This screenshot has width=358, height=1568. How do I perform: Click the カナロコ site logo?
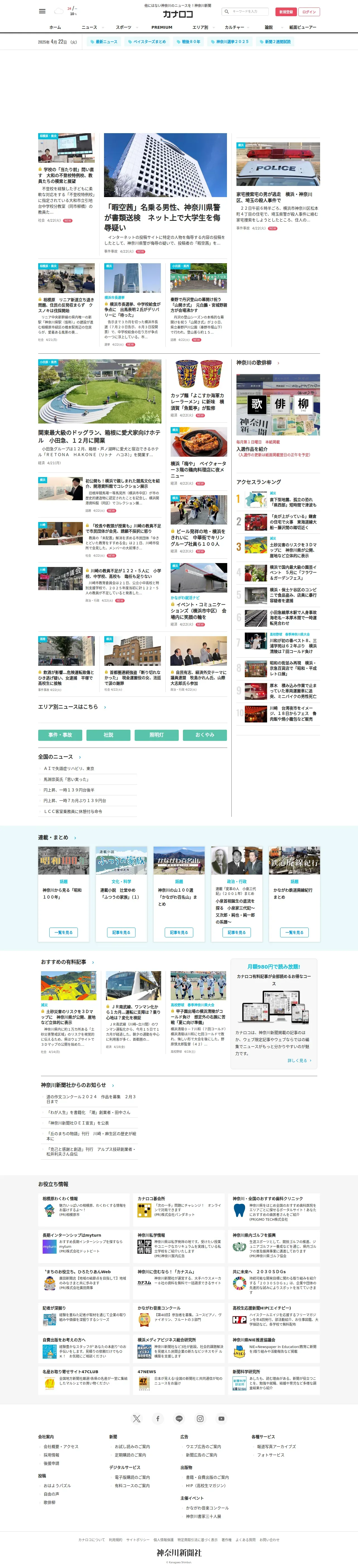[178, 14]
